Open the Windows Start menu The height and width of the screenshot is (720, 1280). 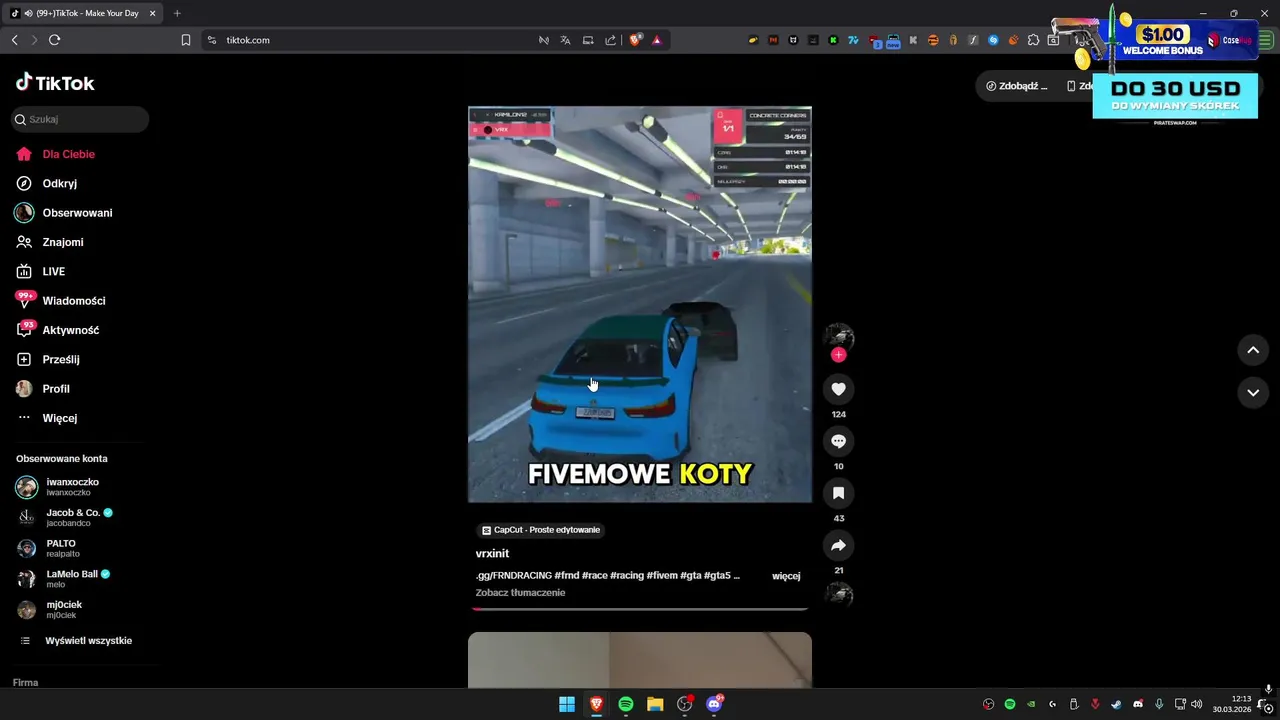tap(567, 704)
